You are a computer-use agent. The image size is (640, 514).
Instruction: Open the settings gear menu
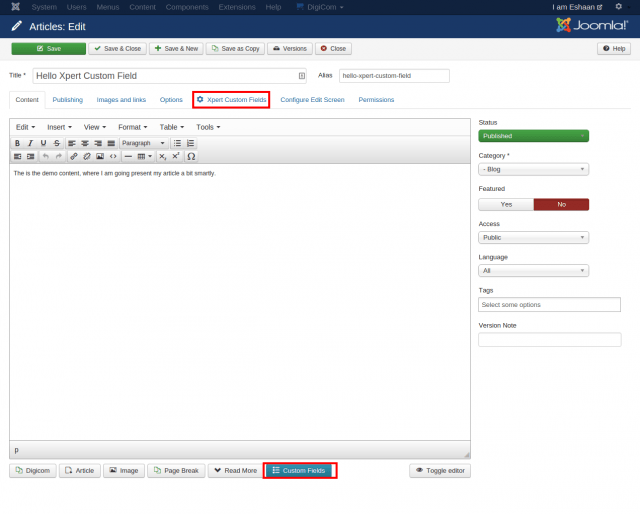tap(619, 7)
